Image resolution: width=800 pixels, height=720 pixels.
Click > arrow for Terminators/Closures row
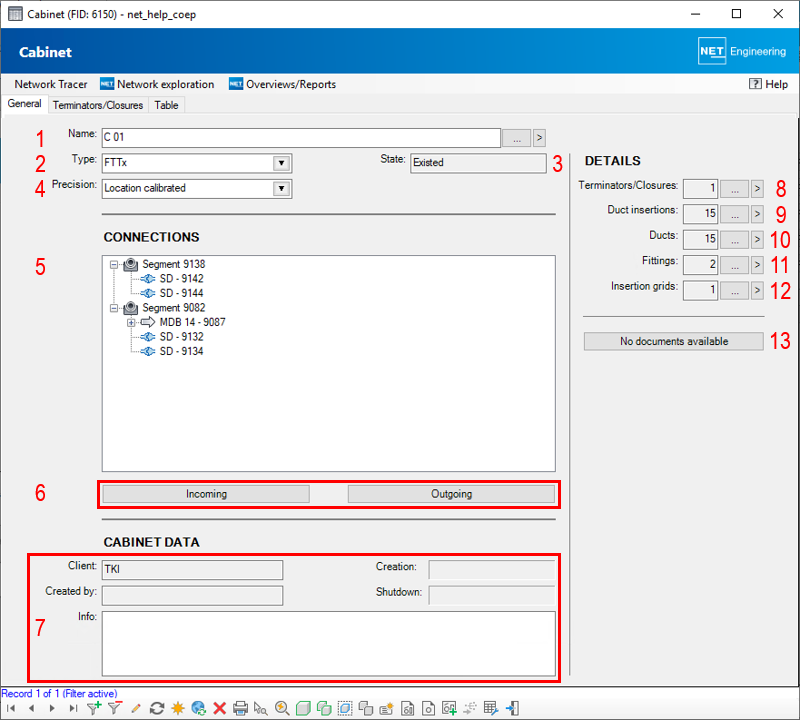757,189
